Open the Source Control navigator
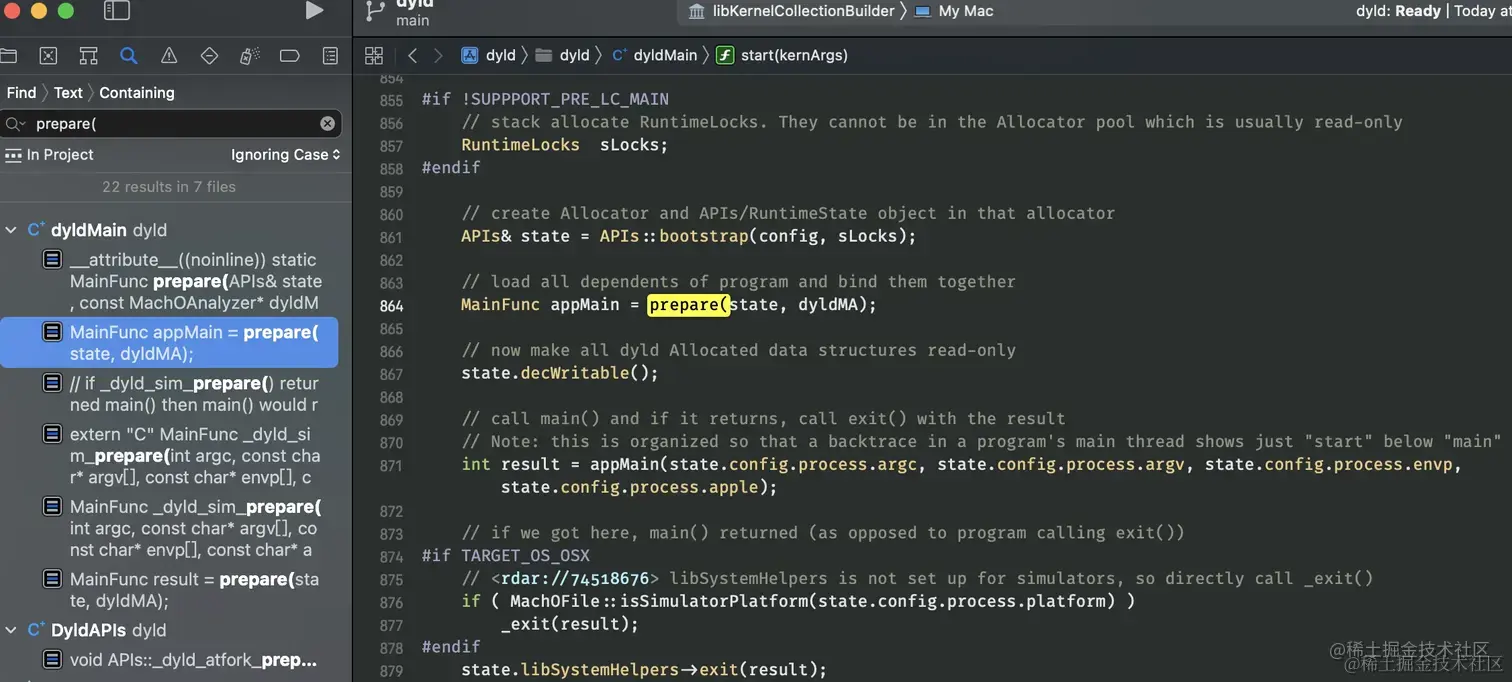Viewport: 1512px width, 682px height. click(x=48, y=56)
